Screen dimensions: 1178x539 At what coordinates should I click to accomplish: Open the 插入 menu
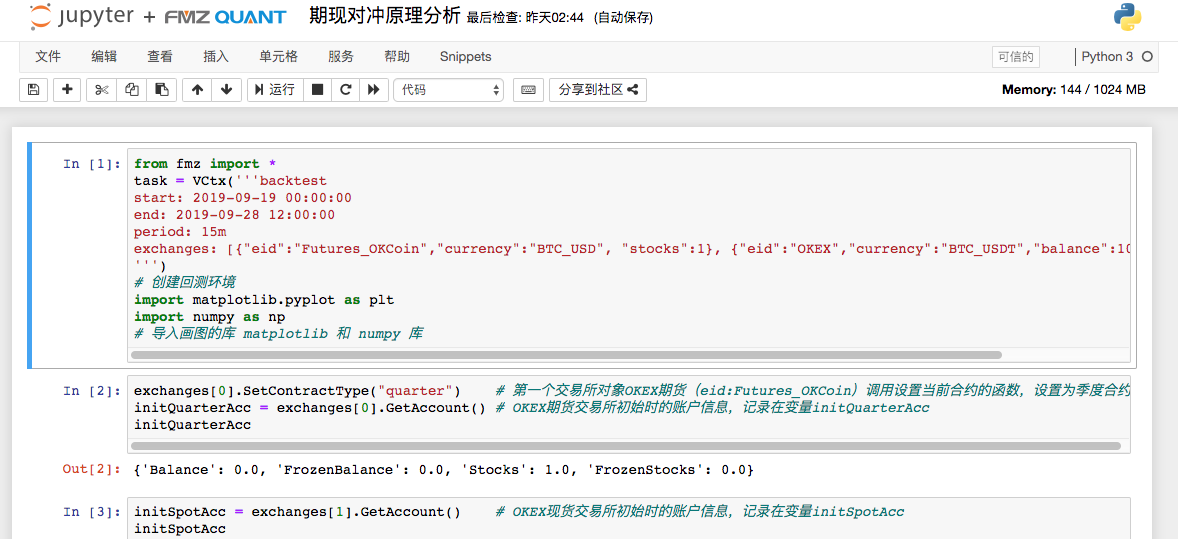pyautogui.click(x=216, y=56)
